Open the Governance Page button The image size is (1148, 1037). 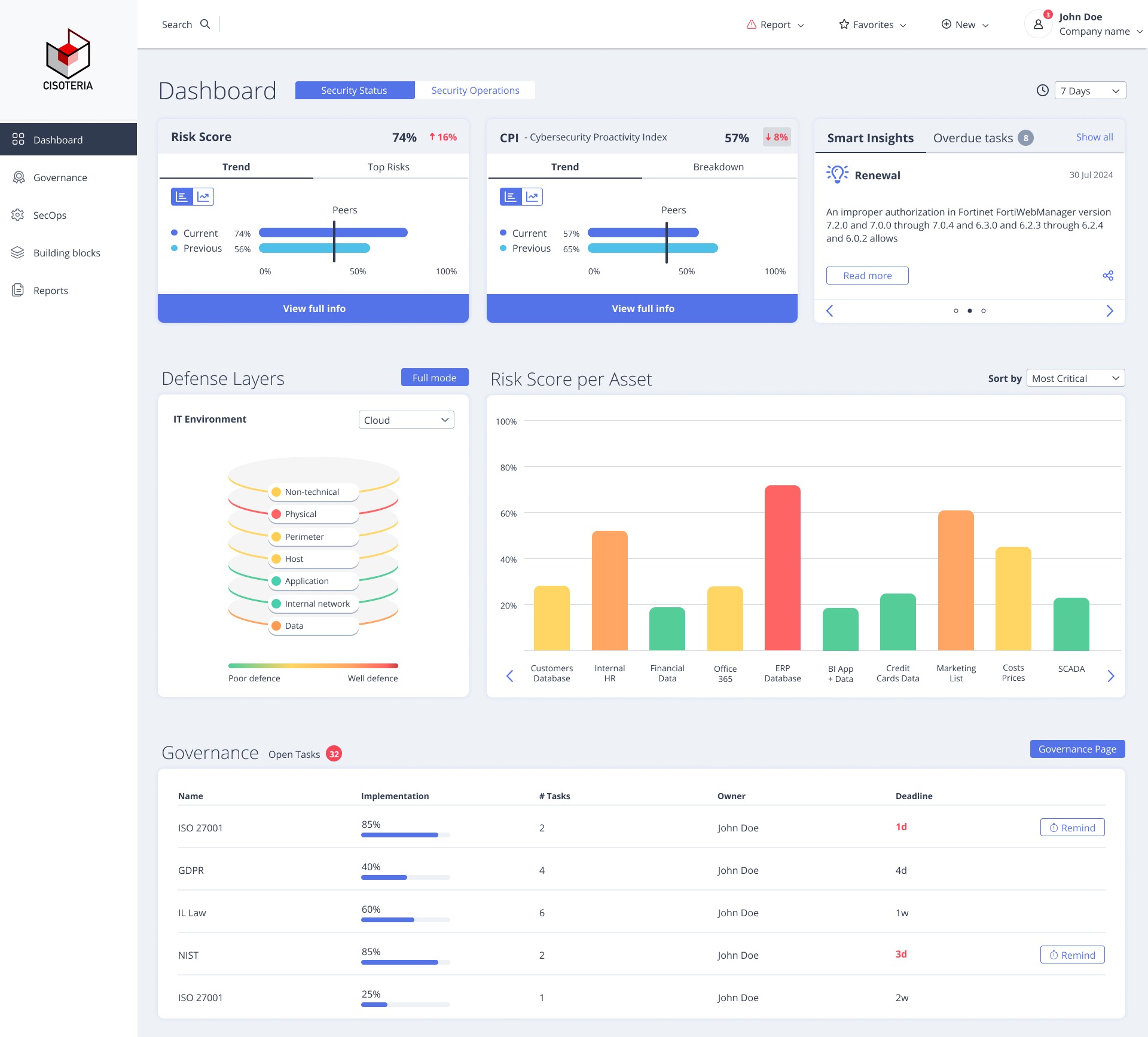pyautogui.click(x=1077, y=749)
